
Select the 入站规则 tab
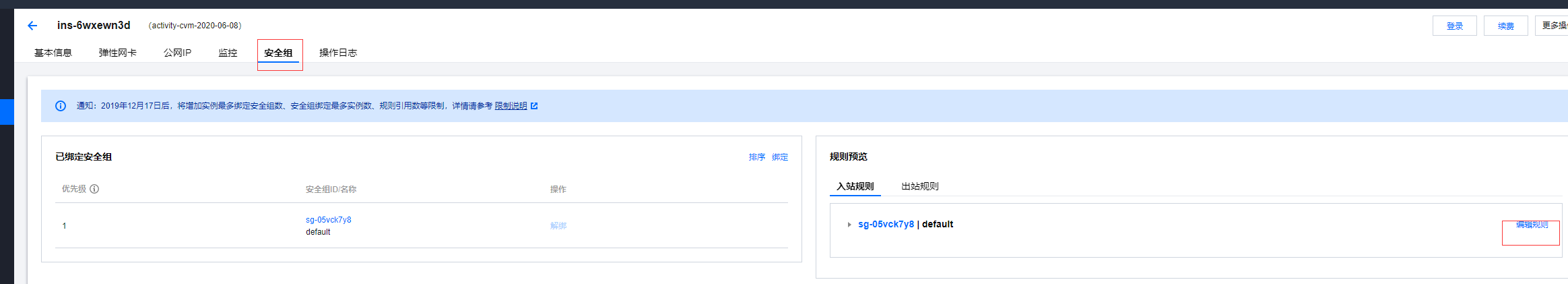pyautogui.click(x=855, y=186)
